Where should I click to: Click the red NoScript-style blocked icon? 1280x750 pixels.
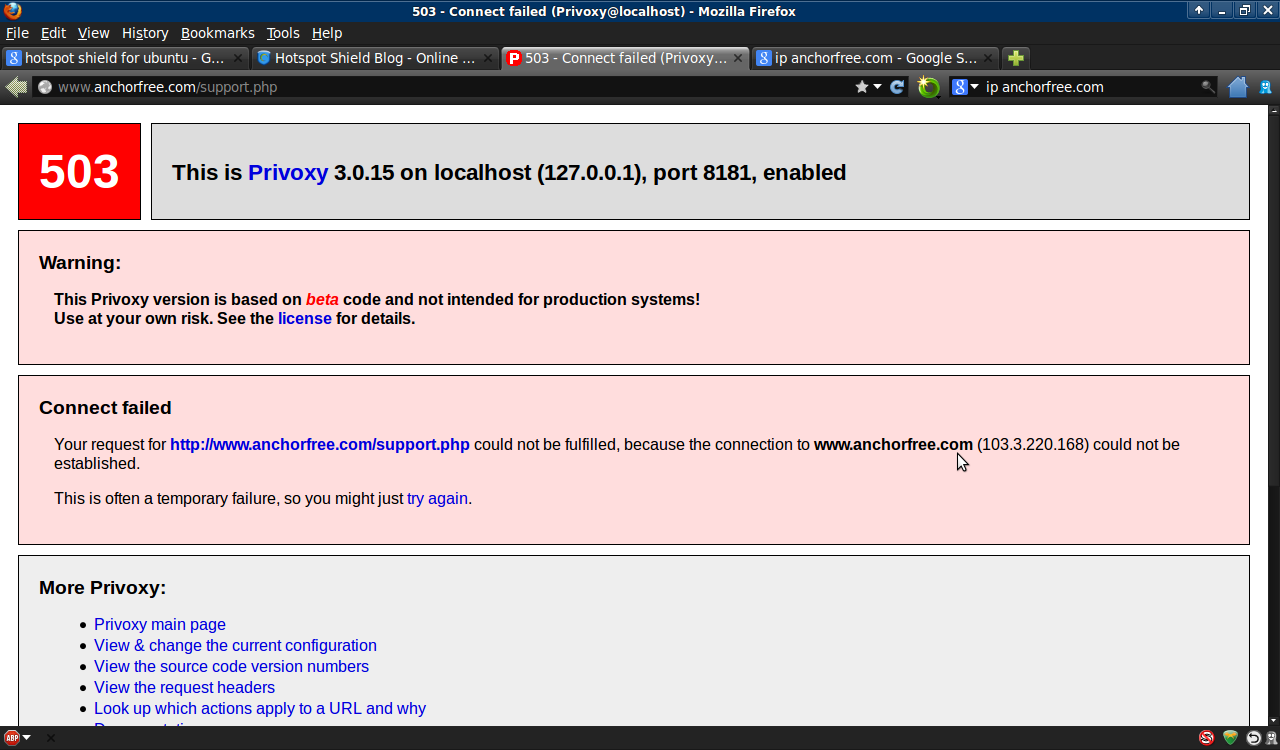pyautogui.click(x=1207, y=738)
